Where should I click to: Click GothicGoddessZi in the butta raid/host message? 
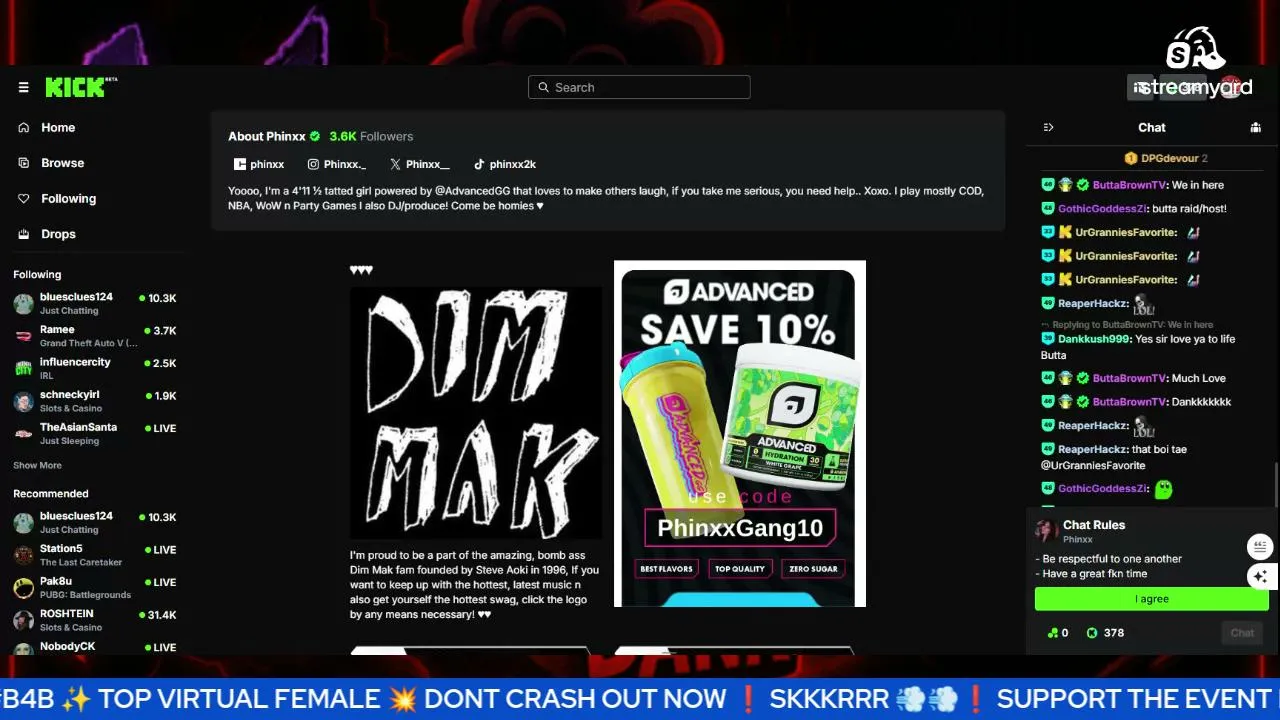(x=1103, y=209)
